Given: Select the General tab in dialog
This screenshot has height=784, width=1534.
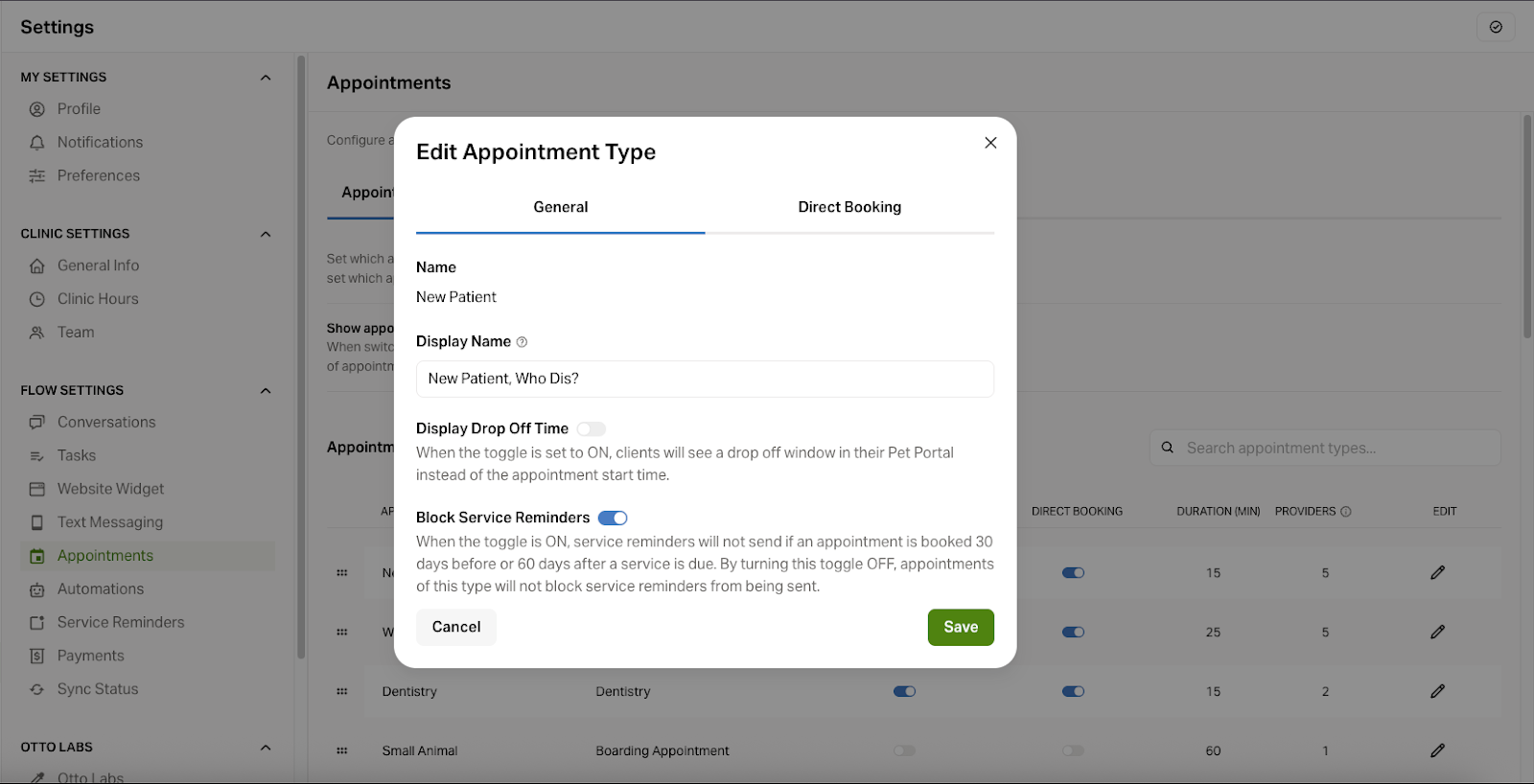Looking at the screenshot, I should (x=561, y=207).
